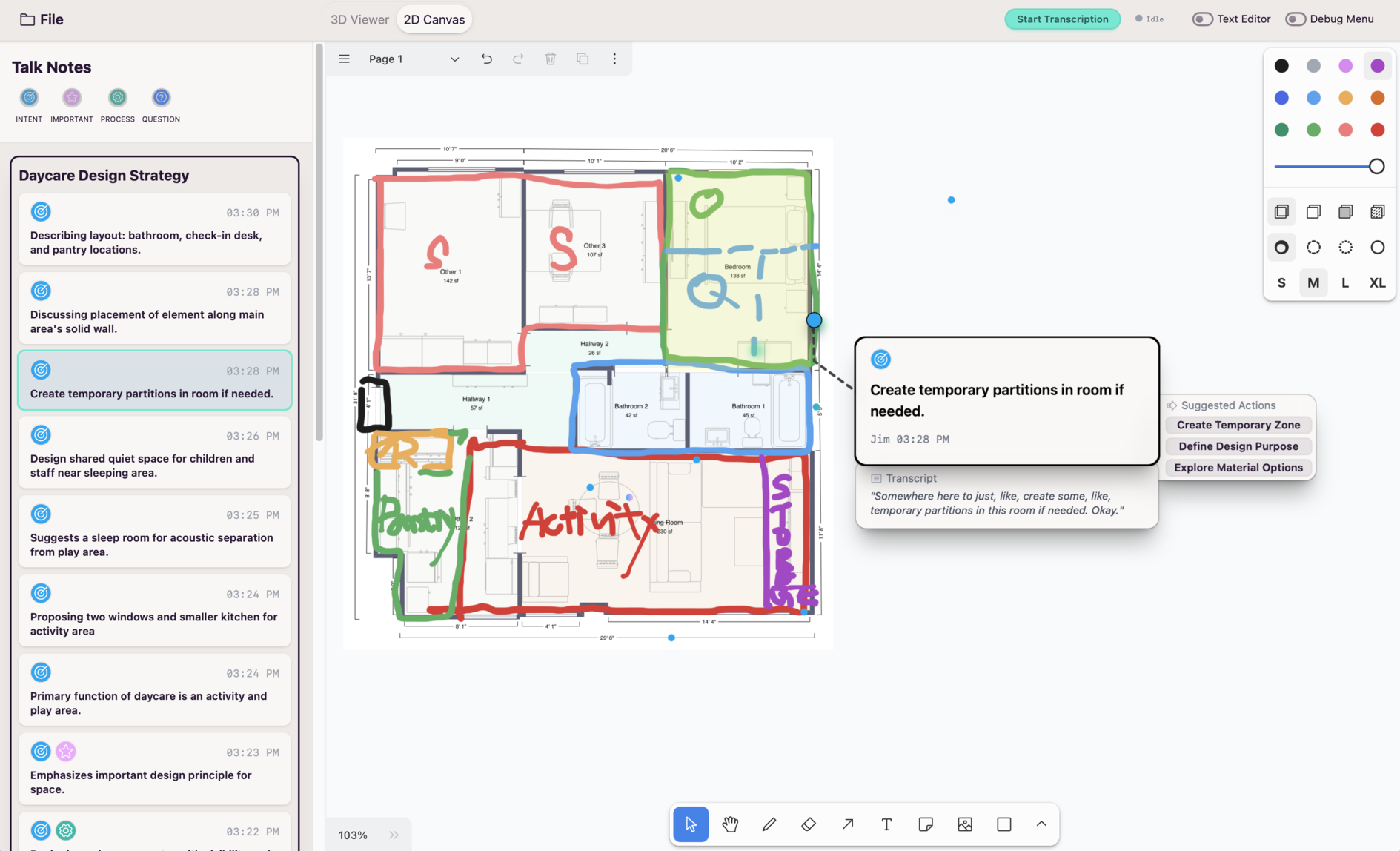Select the solid stroke style
Viewport: 1400px width, 851px height.
(1281, 248)
